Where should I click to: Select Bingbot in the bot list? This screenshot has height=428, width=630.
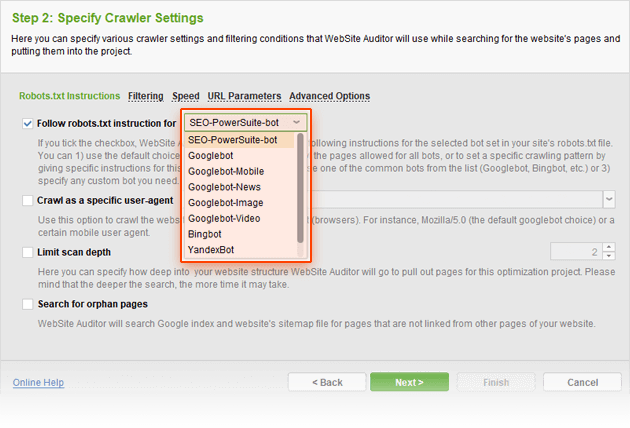pos(204,233)
